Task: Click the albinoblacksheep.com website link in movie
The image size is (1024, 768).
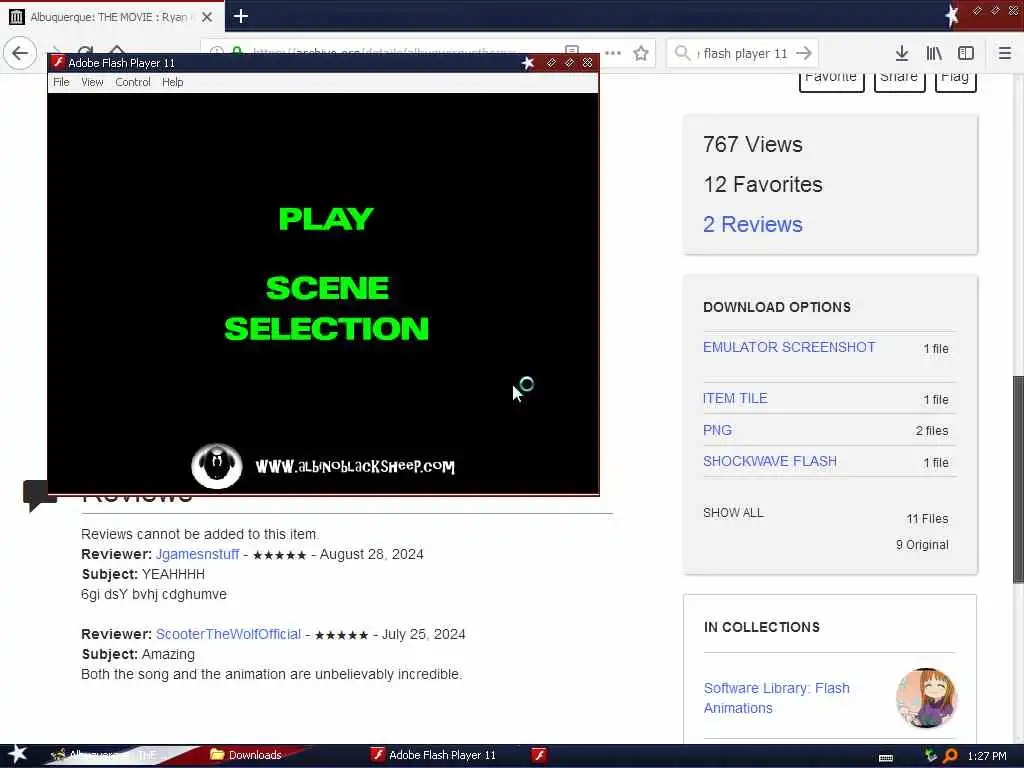Action: tap(355, 466)
